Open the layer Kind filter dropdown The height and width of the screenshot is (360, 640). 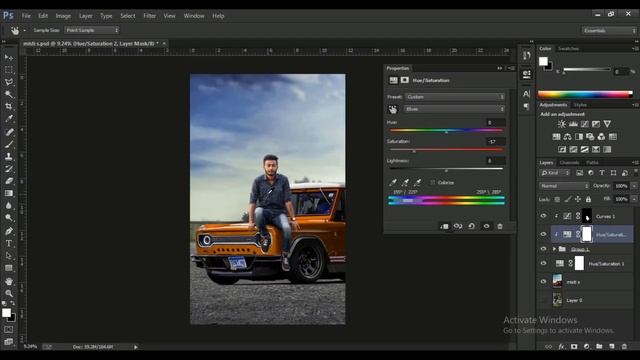pyautogui.click(x=554, y=173)
